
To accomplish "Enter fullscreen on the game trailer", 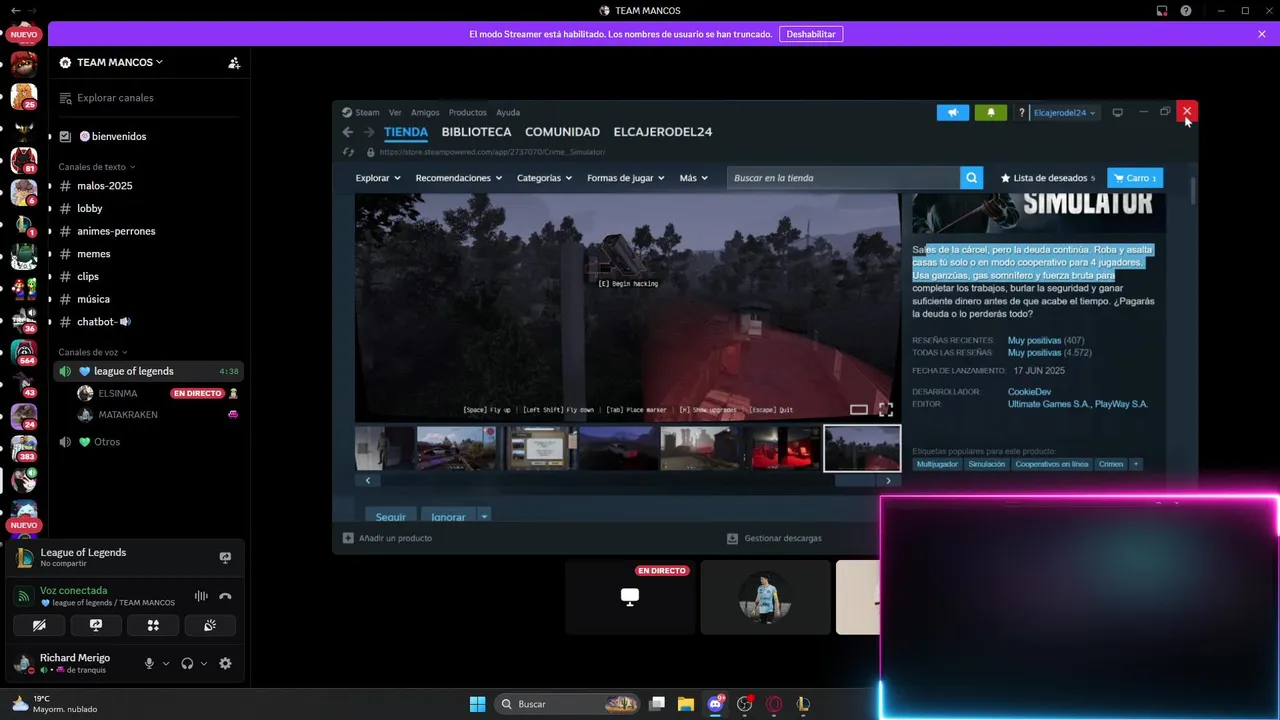I will (x=885, y=409).
